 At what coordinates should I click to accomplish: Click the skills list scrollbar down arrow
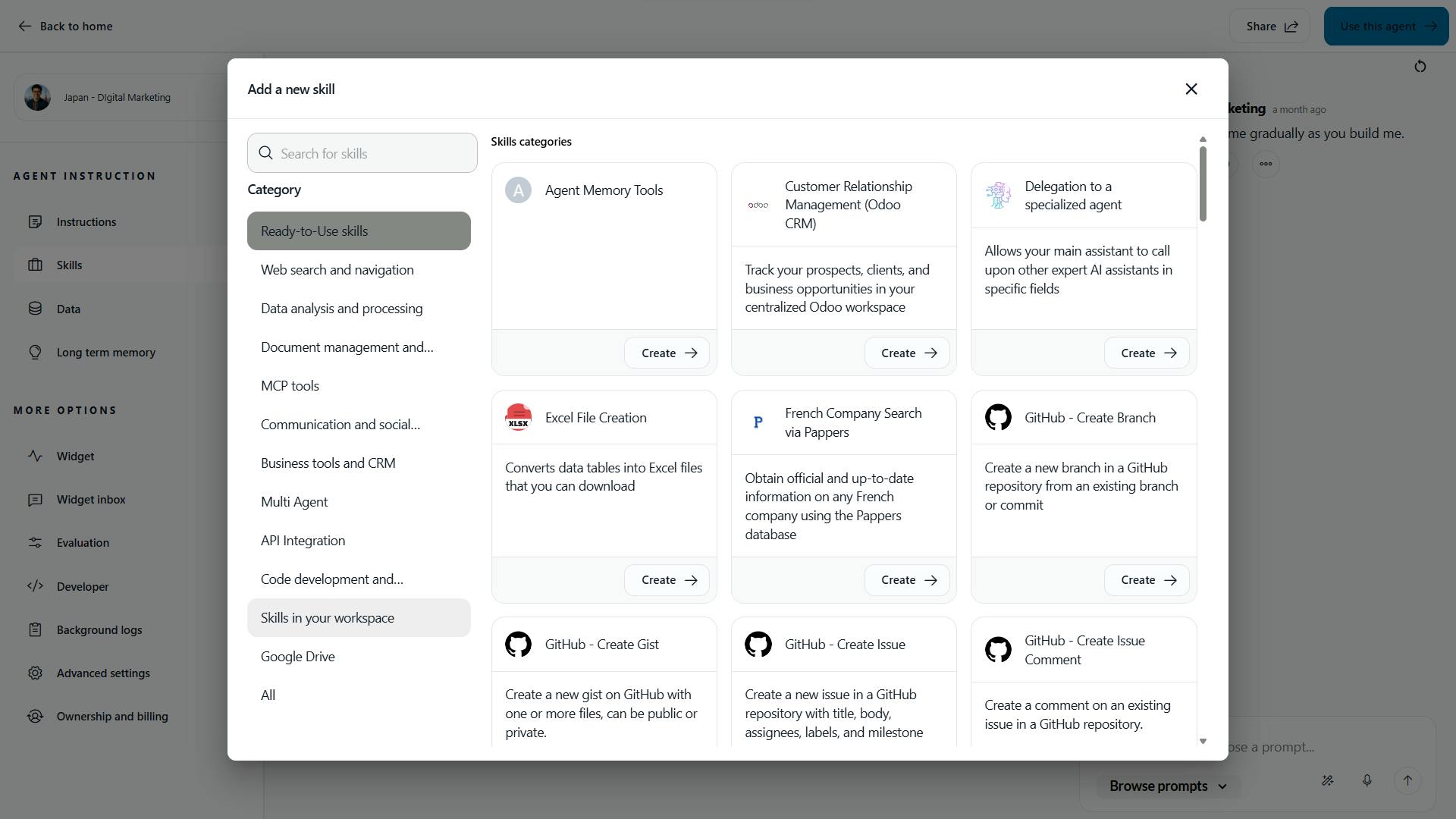coord(1203,741)
